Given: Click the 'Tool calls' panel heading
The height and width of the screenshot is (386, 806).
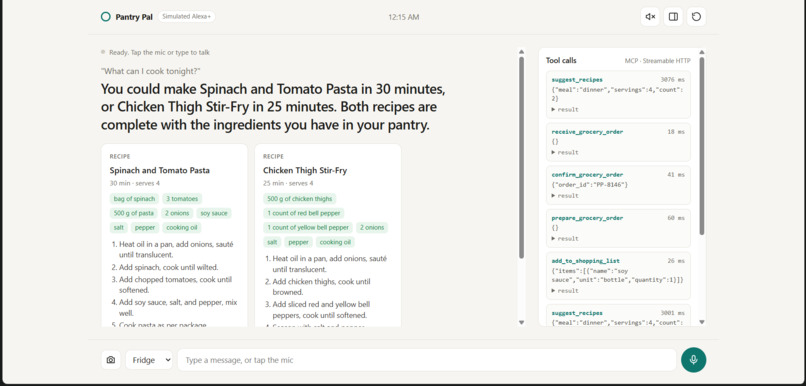Looking at the screenshot, I should [561, 61].
